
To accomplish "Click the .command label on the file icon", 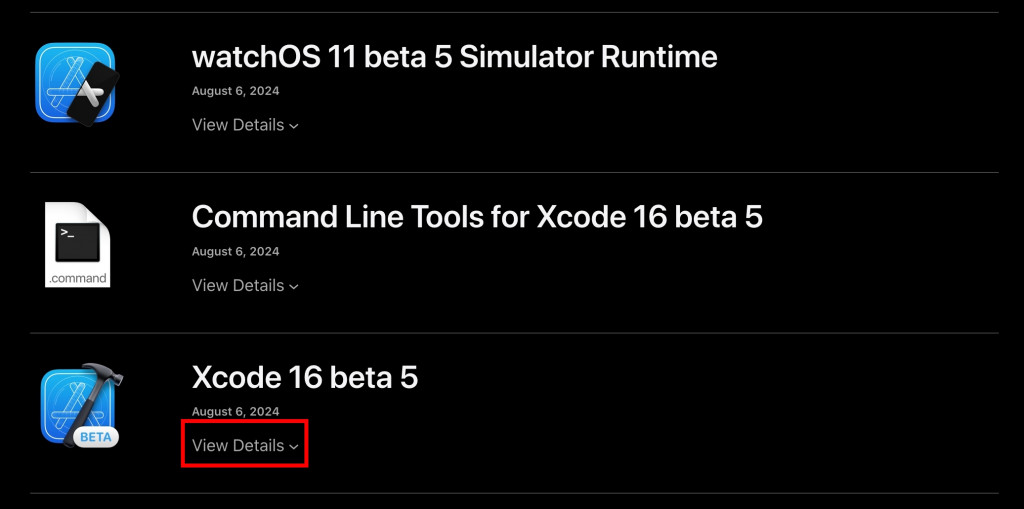I will pyautogui.click(x=78, y=277).
